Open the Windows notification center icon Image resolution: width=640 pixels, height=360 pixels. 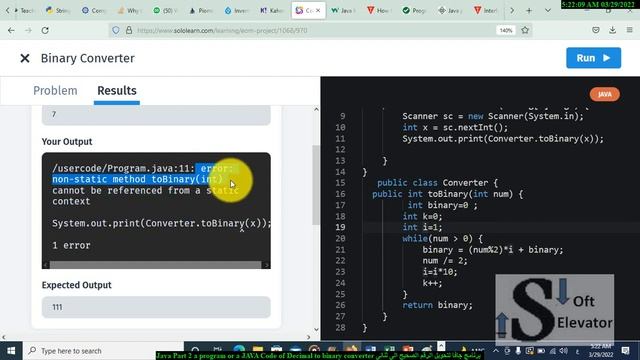point(625,351)
